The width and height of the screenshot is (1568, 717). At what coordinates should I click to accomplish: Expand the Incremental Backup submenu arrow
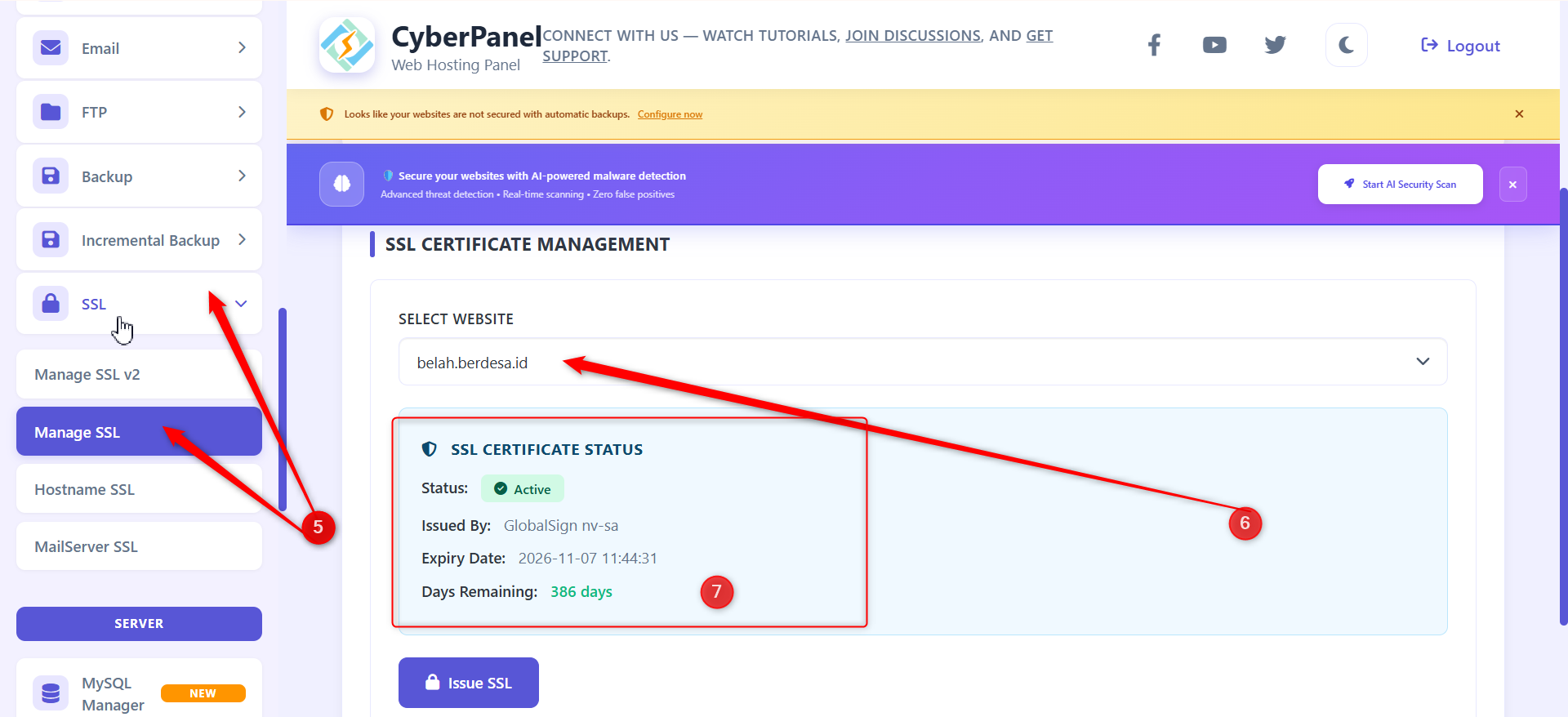[x=242, y=239]
